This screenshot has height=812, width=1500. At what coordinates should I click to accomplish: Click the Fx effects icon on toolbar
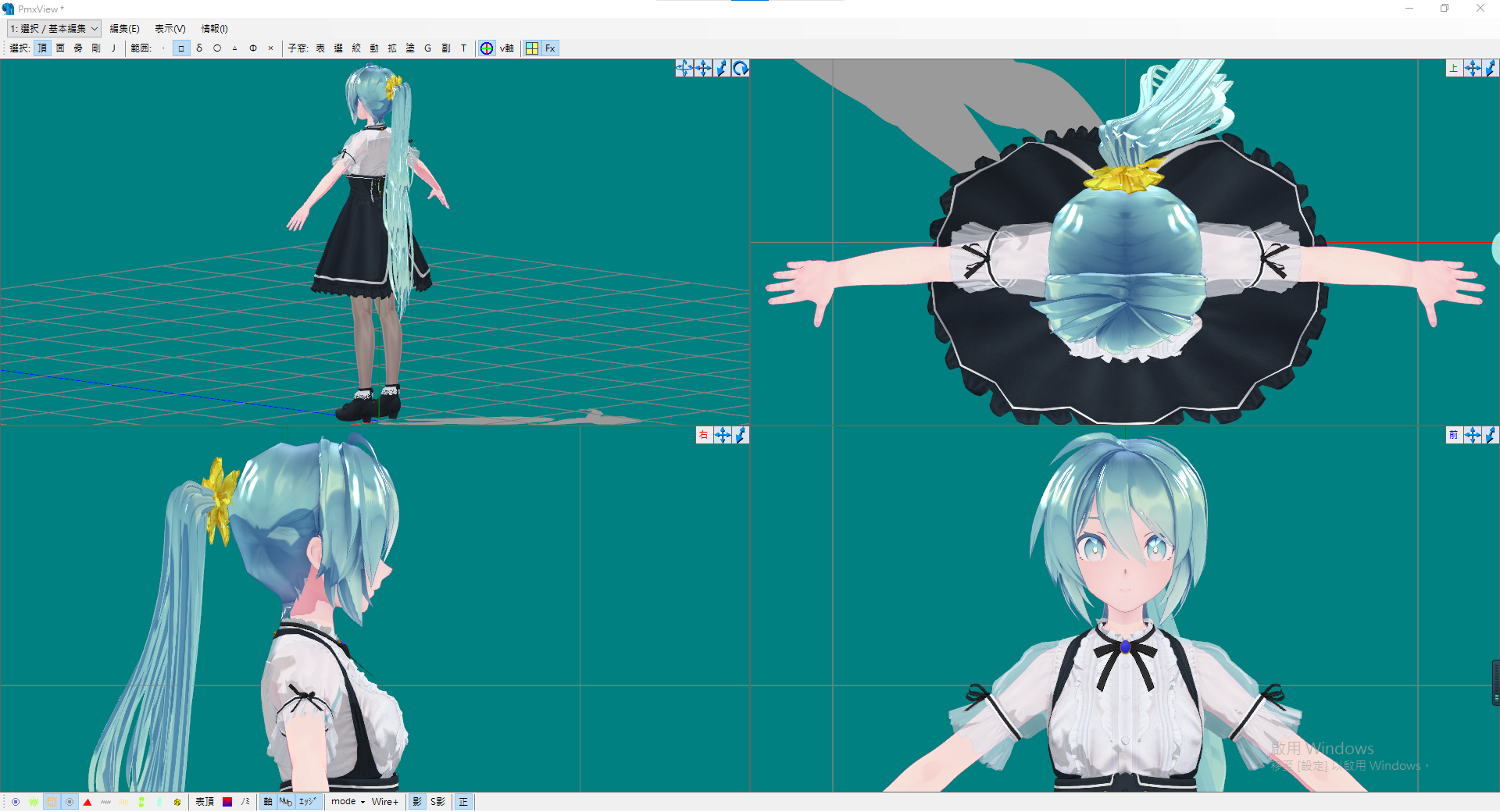click(x=551, y=48)
